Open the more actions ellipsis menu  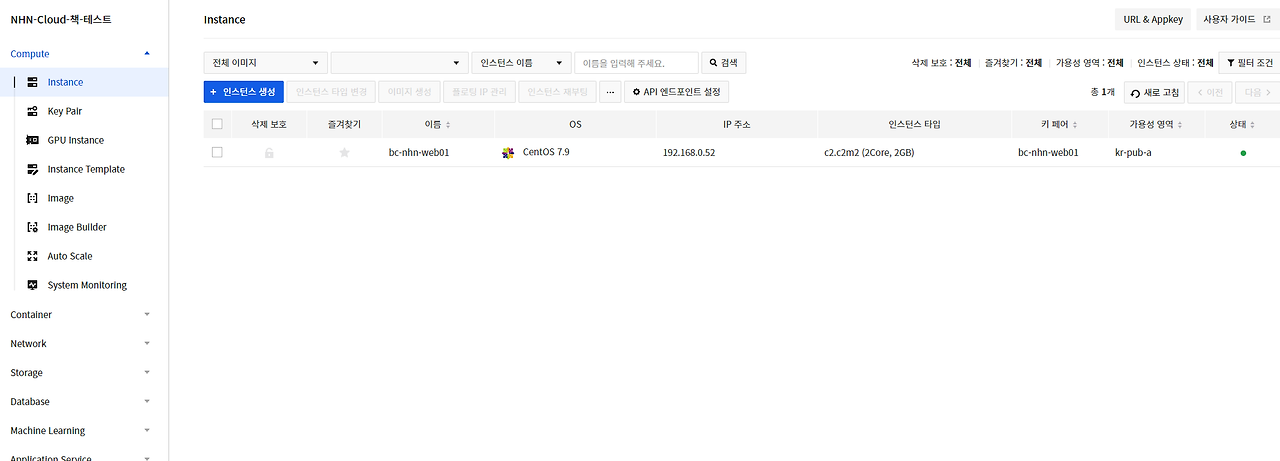point(610,92)
